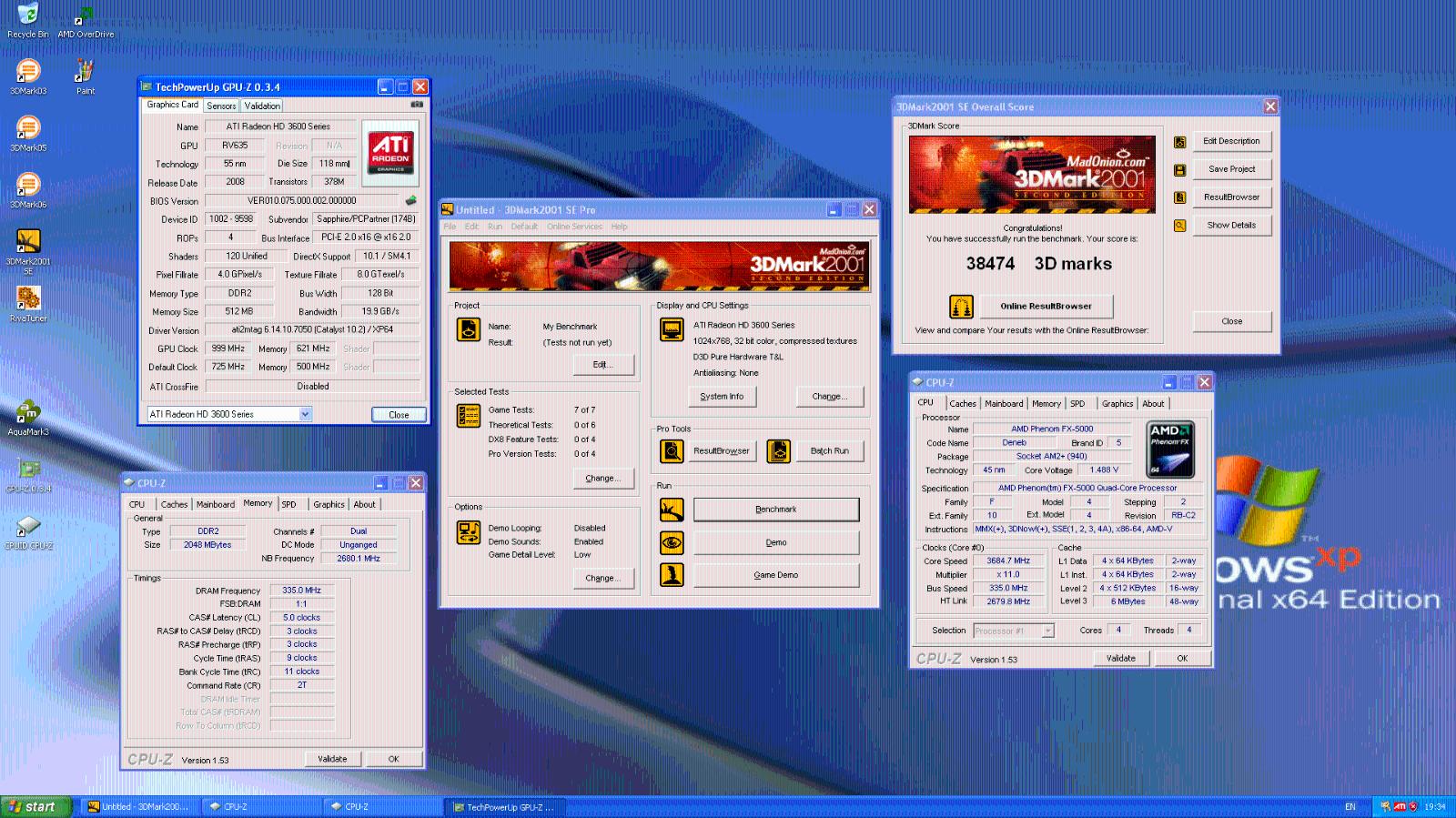Click the Close button in GPU-Z
The width and height of the screenshot is (1456, 818).
click(399, 415)
